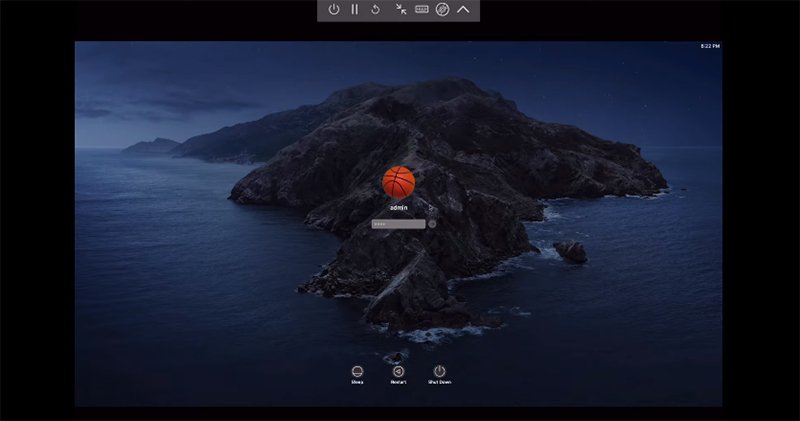Click the circular-arrow reset icon in VM toolbar

click(x=376, y=9)
